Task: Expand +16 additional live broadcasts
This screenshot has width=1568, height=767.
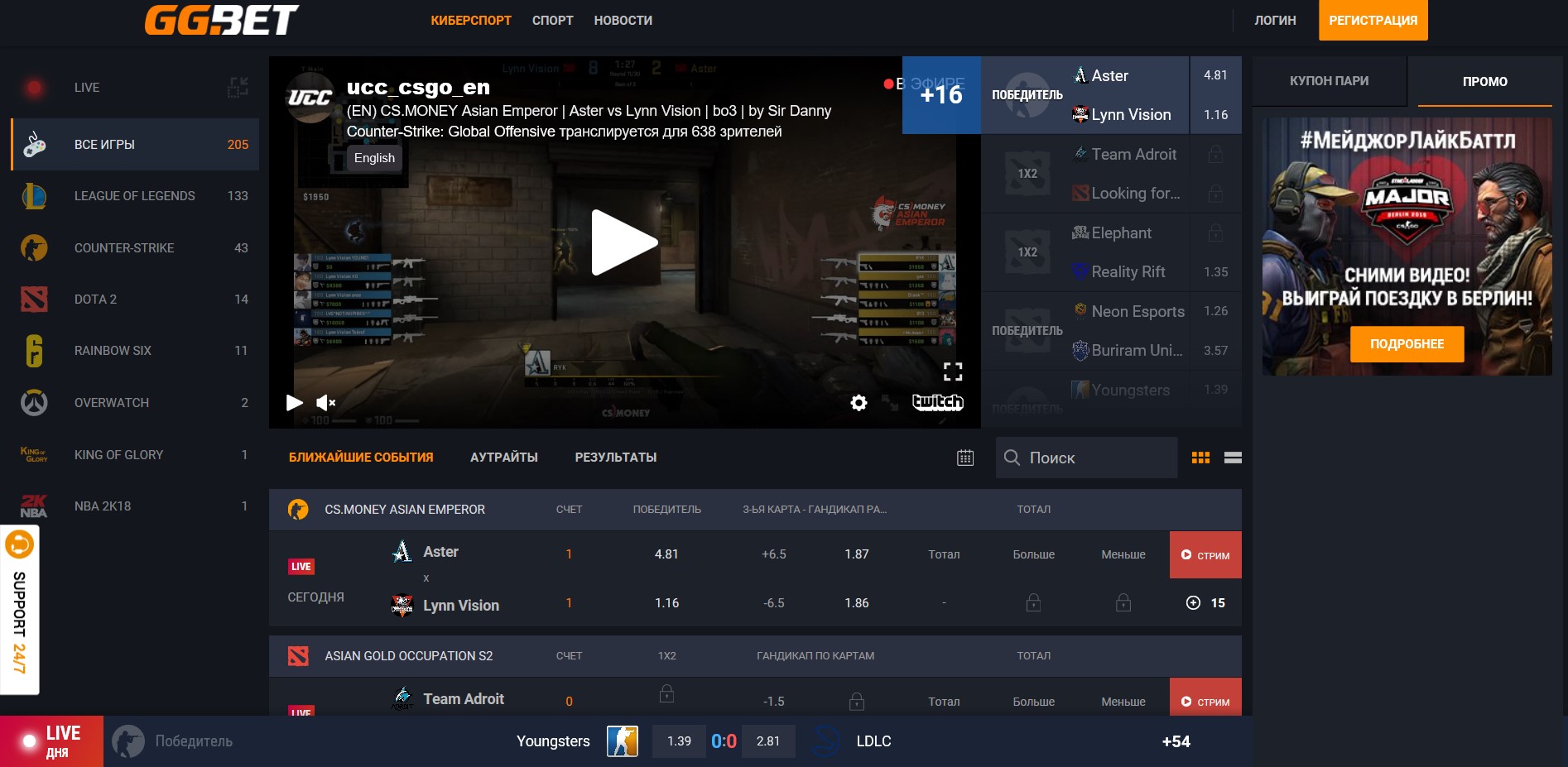Action: 941,95
